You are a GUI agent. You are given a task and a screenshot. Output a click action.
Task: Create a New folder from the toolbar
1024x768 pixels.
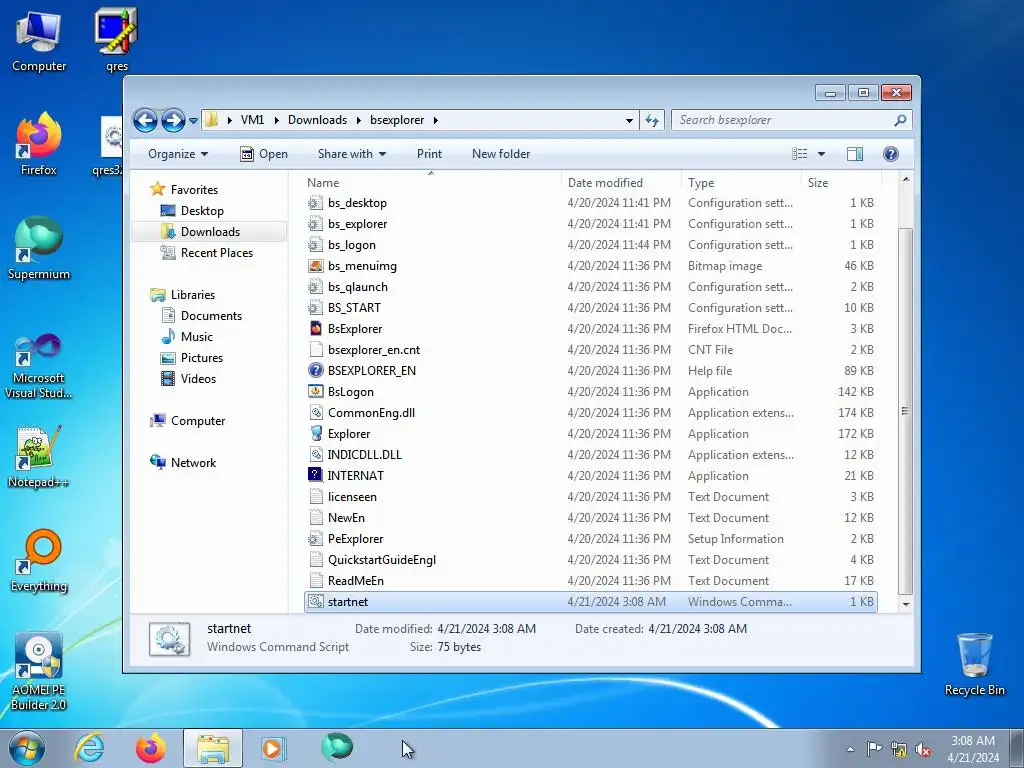point(501,154)
